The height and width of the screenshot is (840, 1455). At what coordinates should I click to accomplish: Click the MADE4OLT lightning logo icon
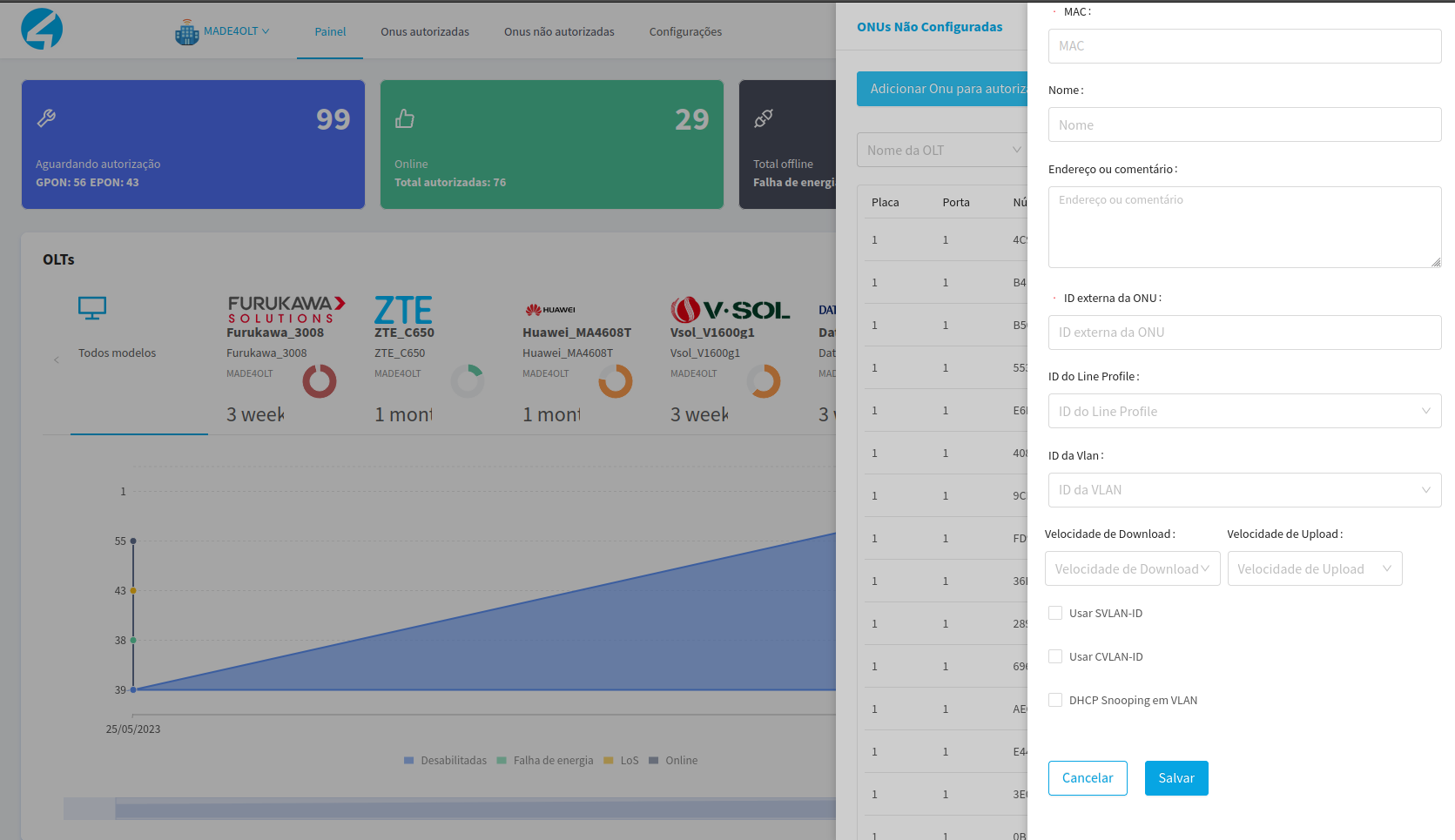click(x=42, y=30)
